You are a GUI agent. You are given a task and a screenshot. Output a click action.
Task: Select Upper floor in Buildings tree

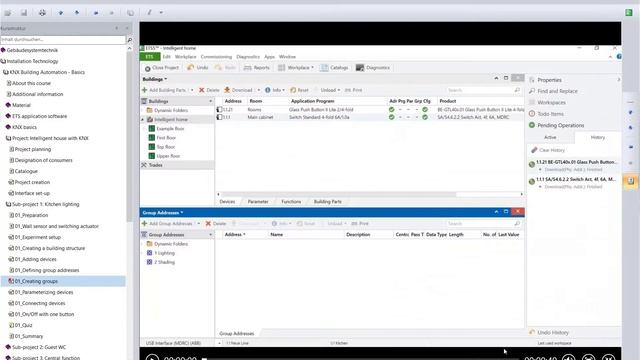click(x=168, y=156)
